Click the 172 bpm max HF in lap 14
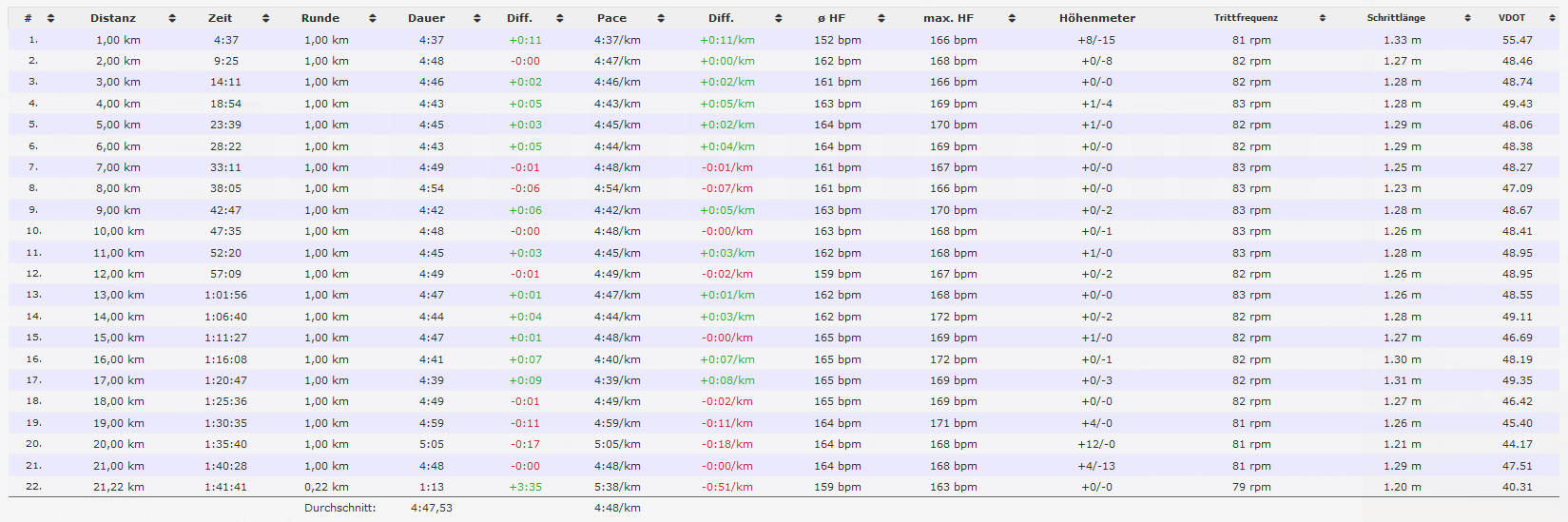The width and height of the screenshot is (1568, 522). (x=953, y=317)
